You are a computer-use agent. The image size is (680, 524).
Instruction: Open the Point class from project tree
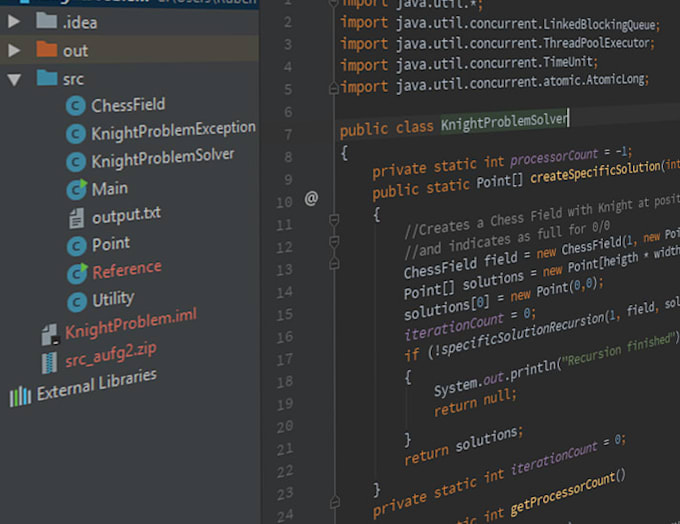(x=110, y=243)
